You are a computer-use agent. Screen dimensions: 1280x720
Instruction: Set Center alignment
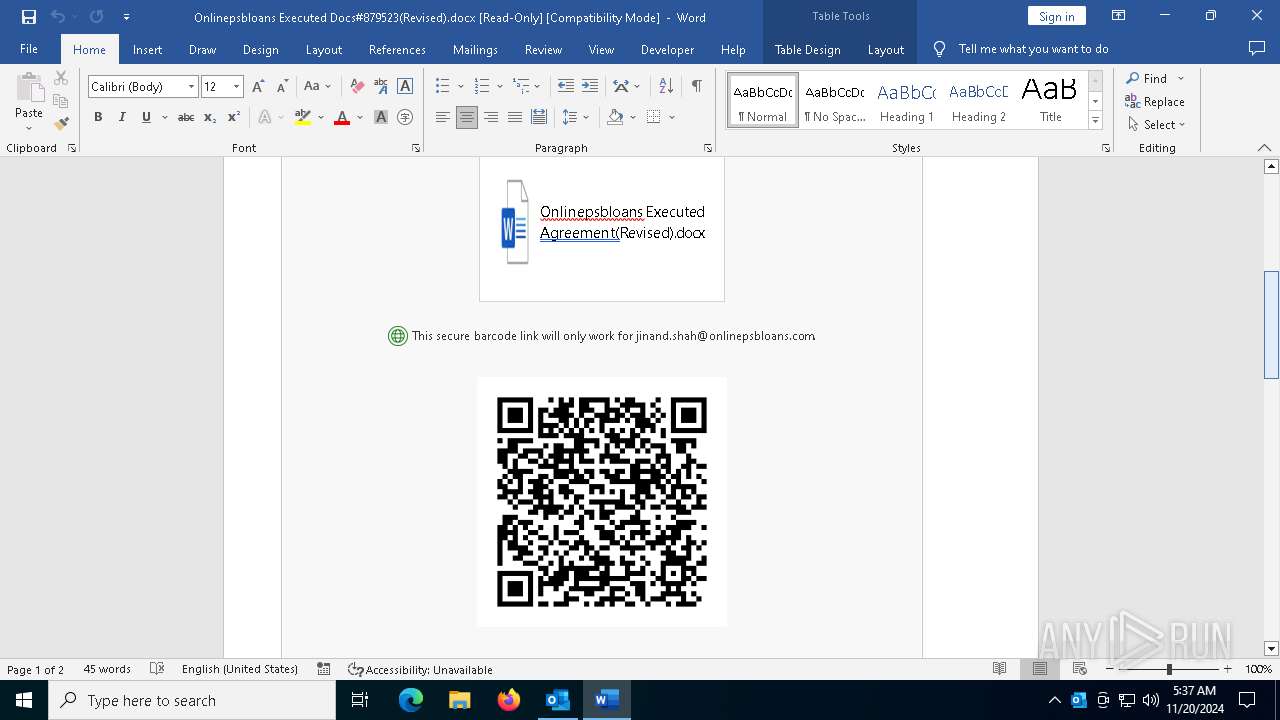467,117
